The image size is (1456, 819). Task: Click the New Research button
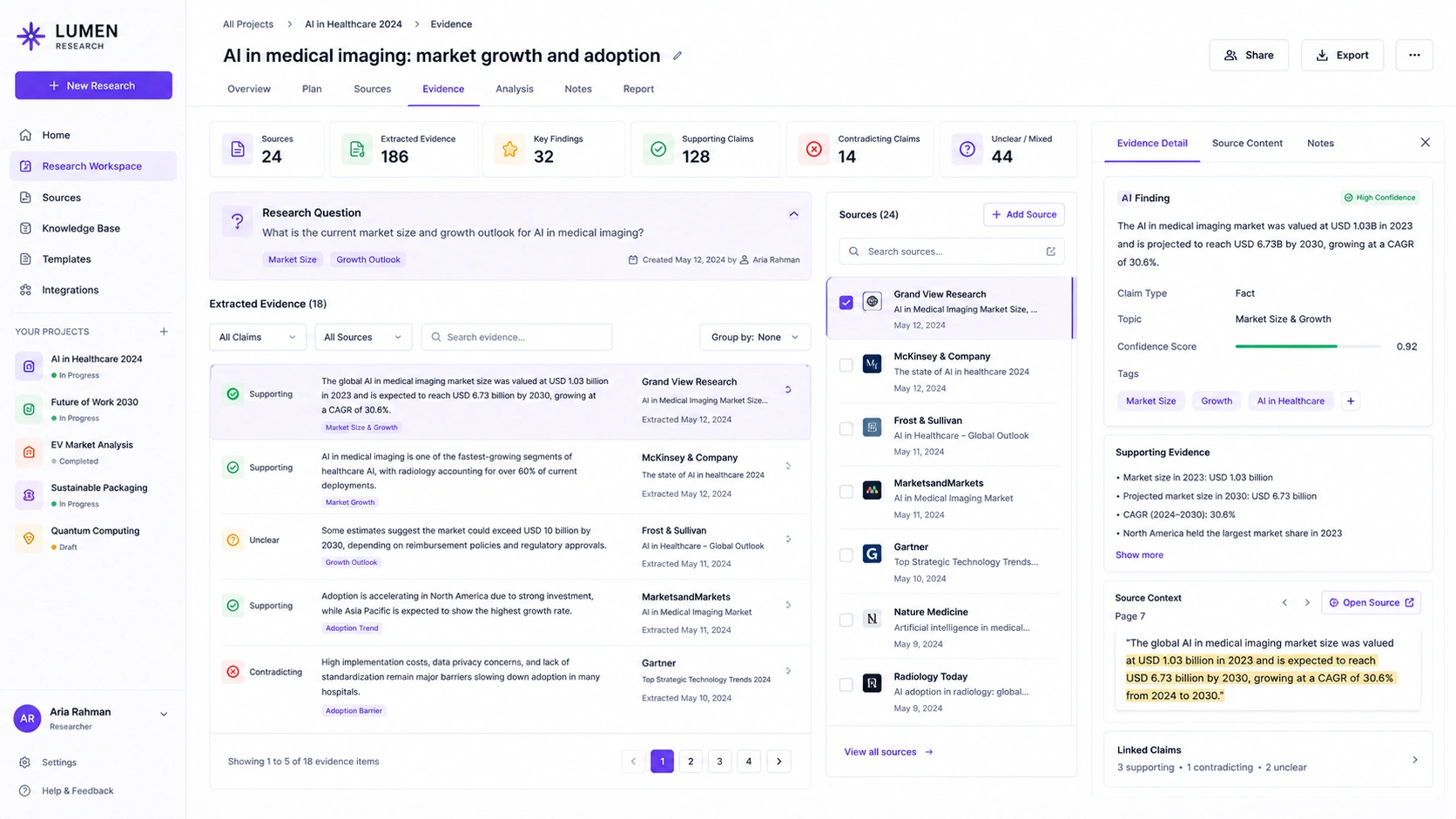pos(93,85)
